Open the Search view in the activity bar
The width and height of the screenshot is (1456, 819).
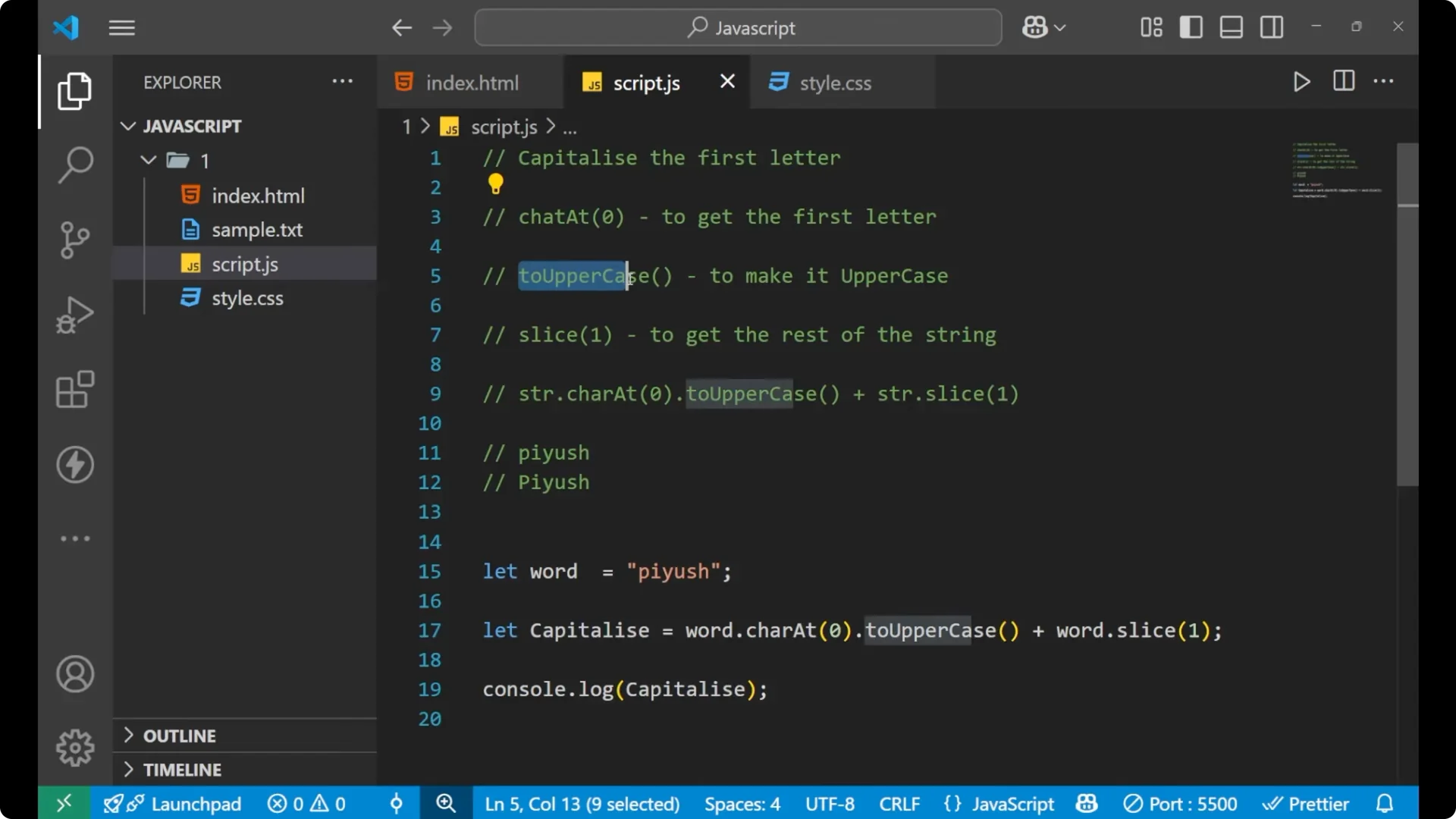[x=74, y=164]
